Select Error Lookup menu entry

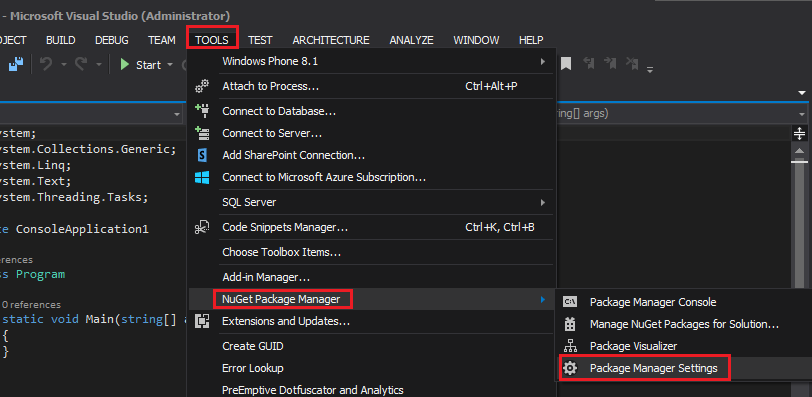tap(372, 369)
